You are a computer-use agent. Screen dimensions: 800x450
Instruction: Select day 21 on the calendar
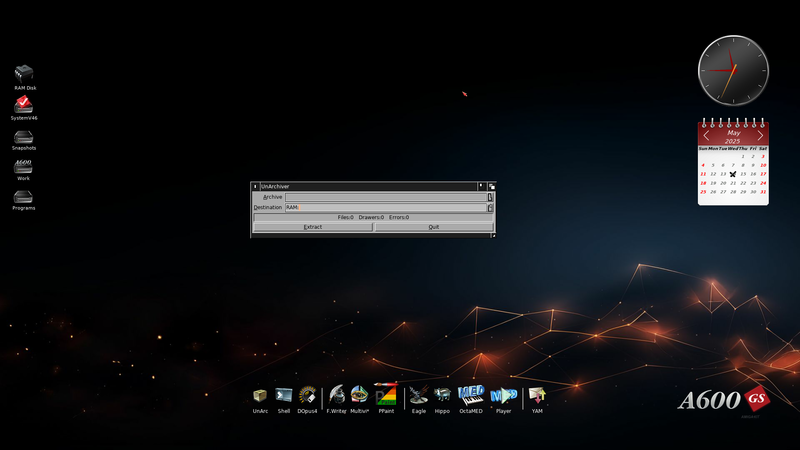pos(733,183)
